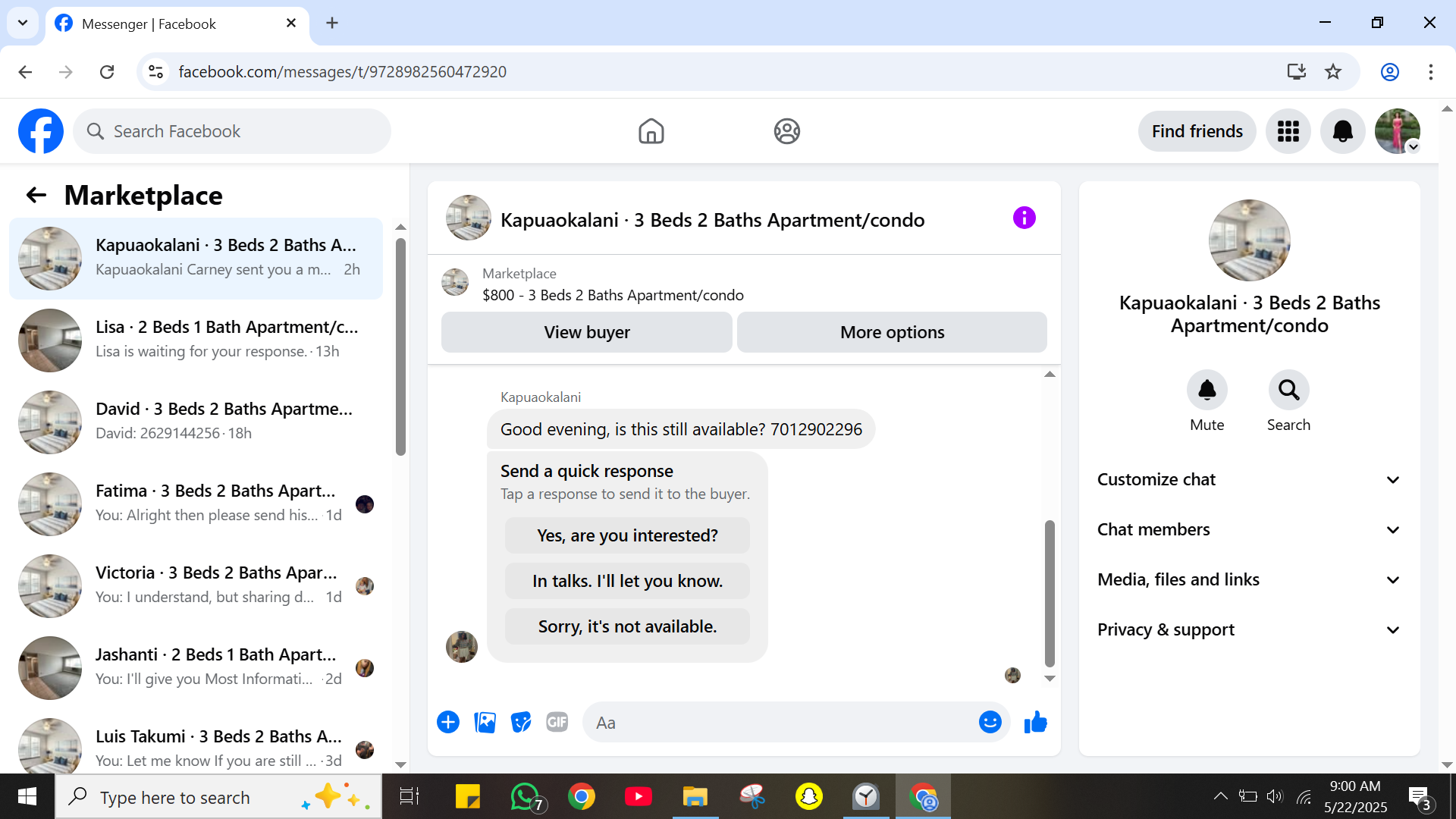Click the Facebook logo icon

[x=41, y=131]
